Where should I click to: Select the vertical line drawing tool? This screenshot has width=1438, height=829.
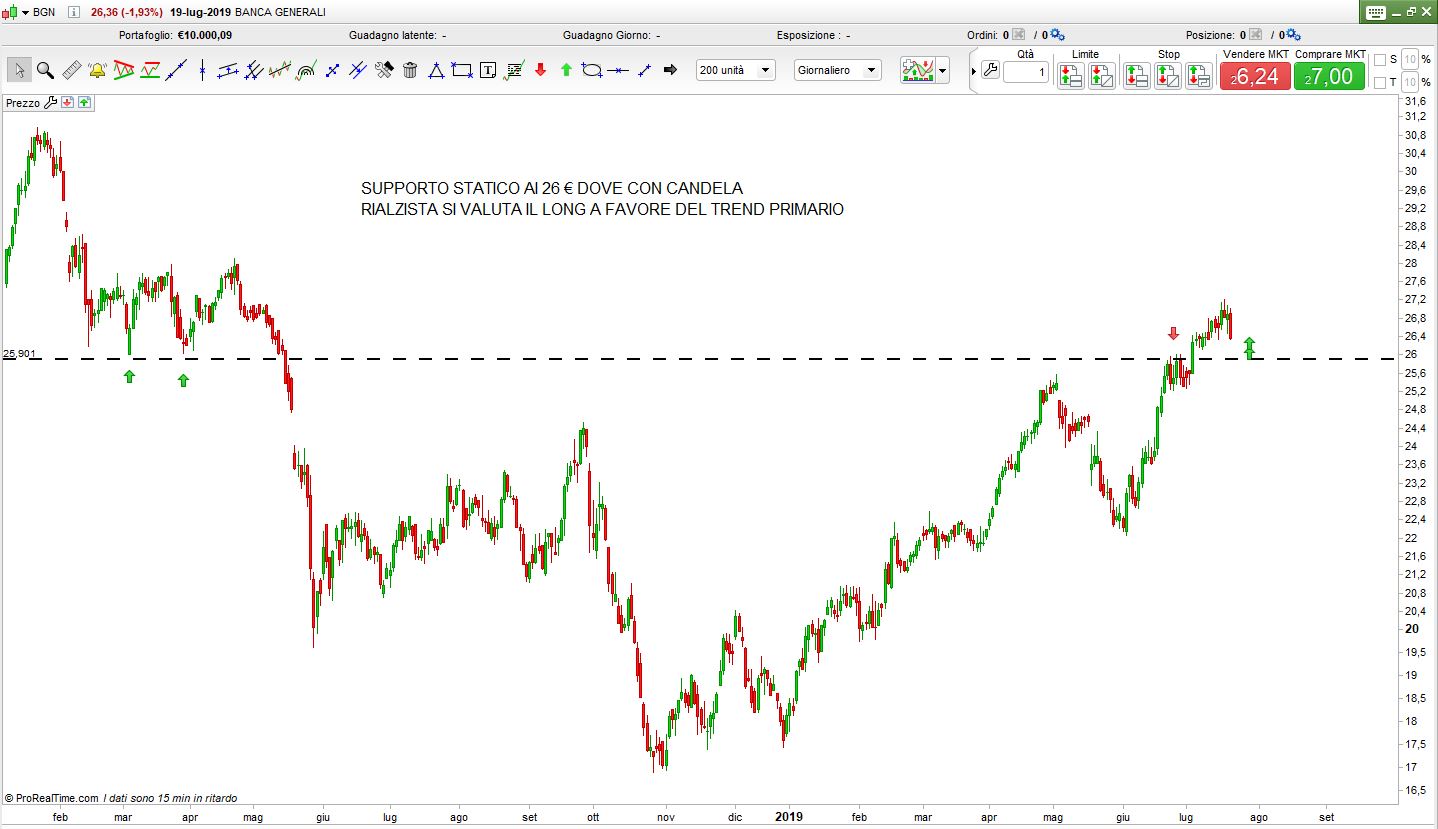(202, 70)
